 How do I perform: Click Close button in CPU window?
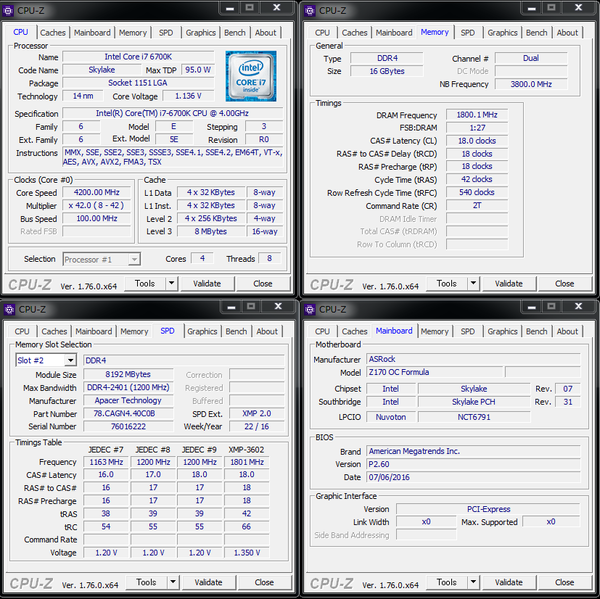263,284
